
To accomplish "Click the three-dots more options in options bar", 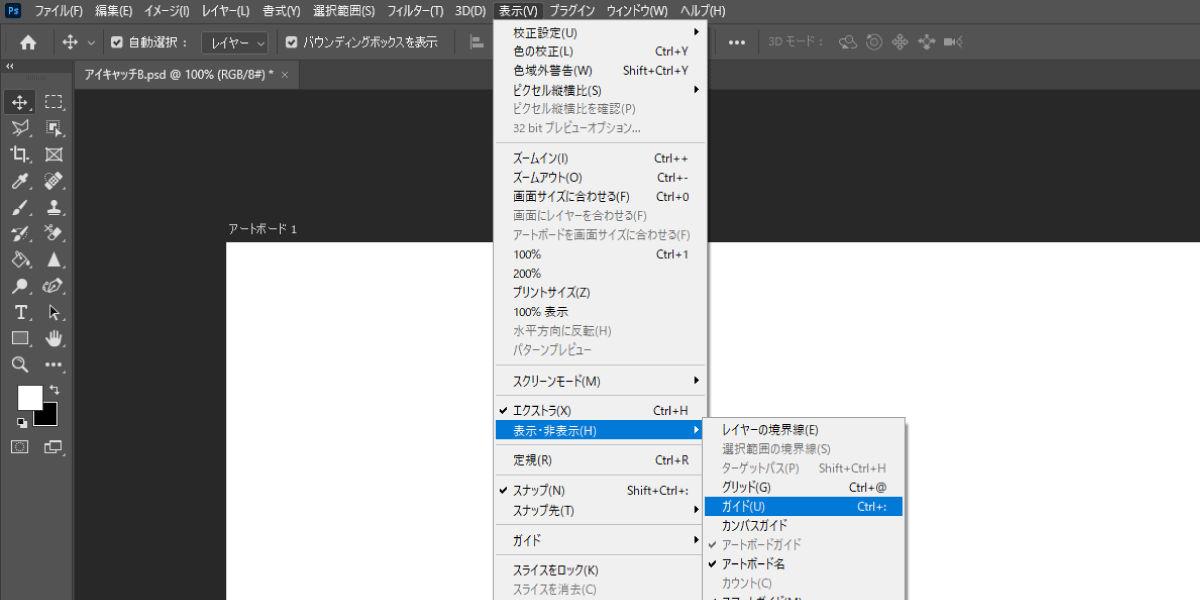I will tap(737, 42).
